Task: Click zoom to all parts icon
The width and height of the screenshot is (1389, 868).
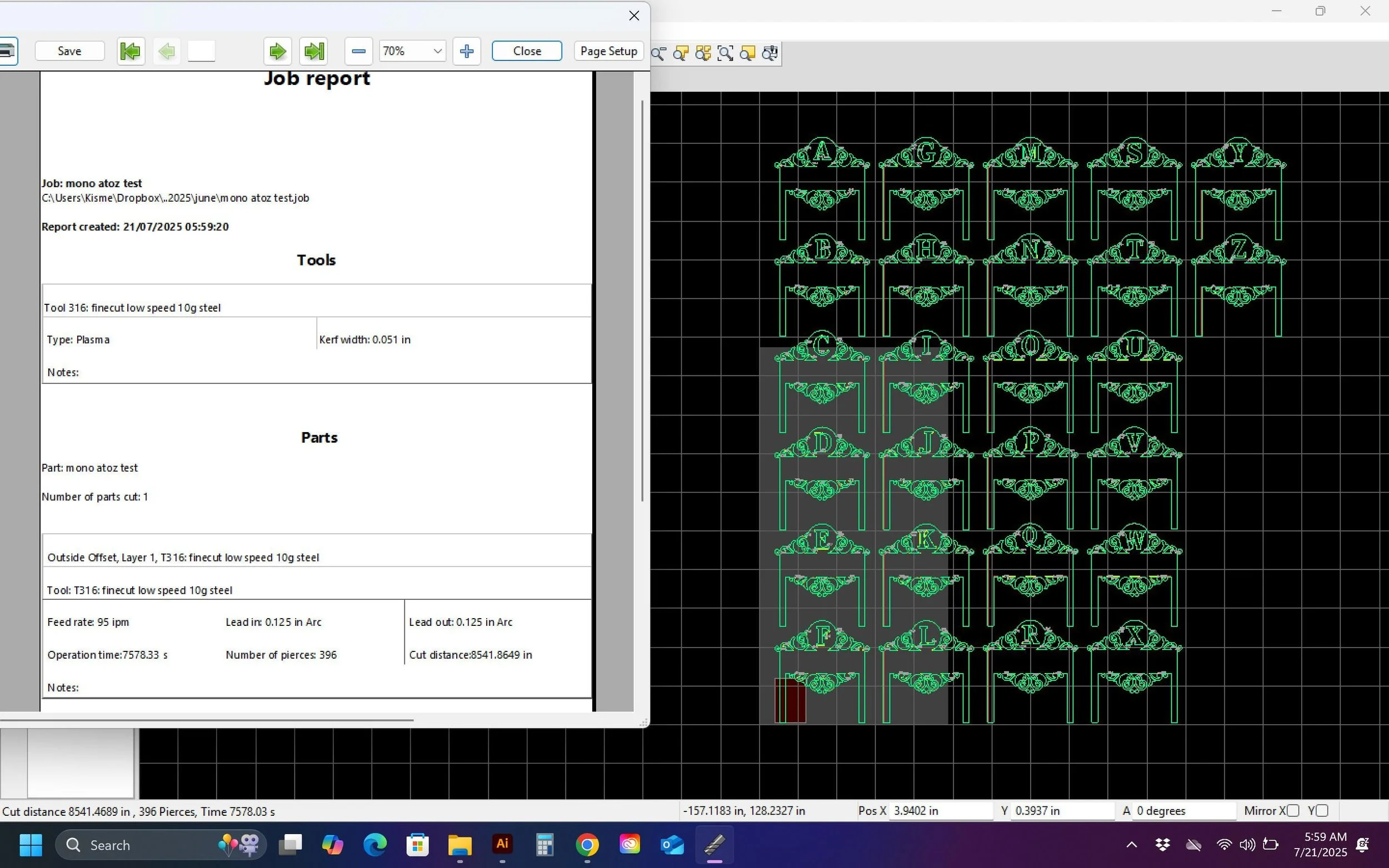Action: pos(703,53)
